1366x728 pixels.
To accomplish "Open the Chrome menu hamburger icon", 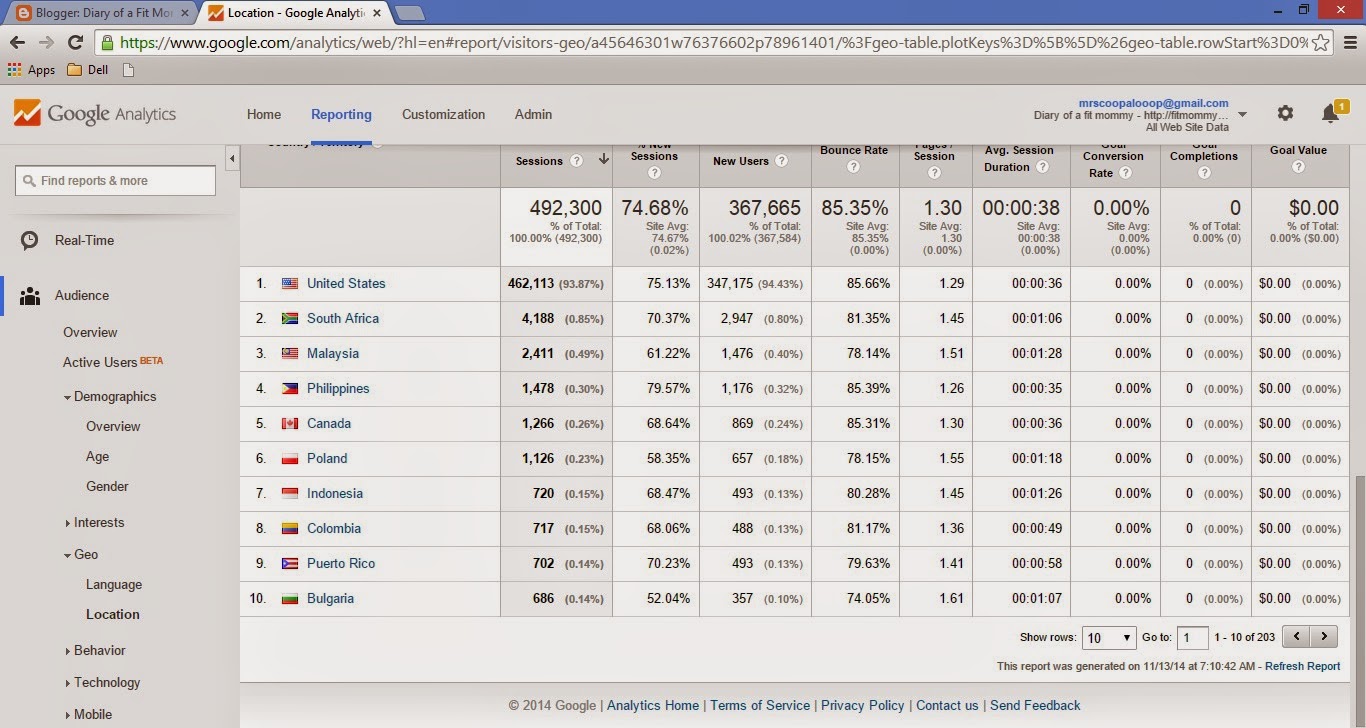I will 1348,42.
